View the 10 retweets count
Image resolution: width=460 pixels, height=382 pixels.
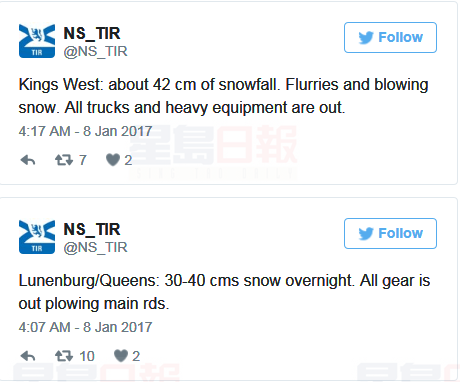point(87,356)
